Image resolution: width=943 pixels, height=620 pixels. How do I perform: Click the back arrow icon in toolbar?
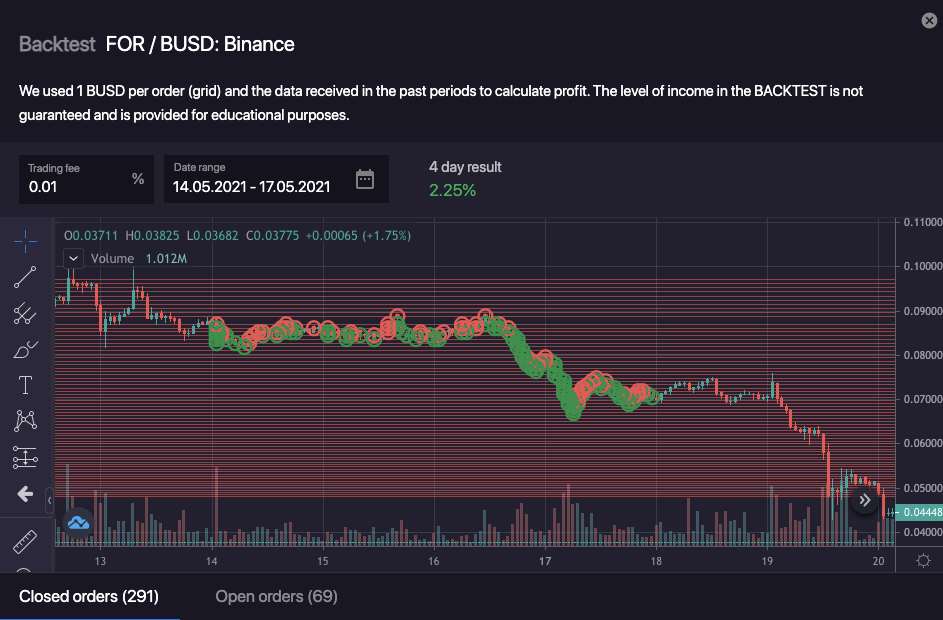[26, 494]
